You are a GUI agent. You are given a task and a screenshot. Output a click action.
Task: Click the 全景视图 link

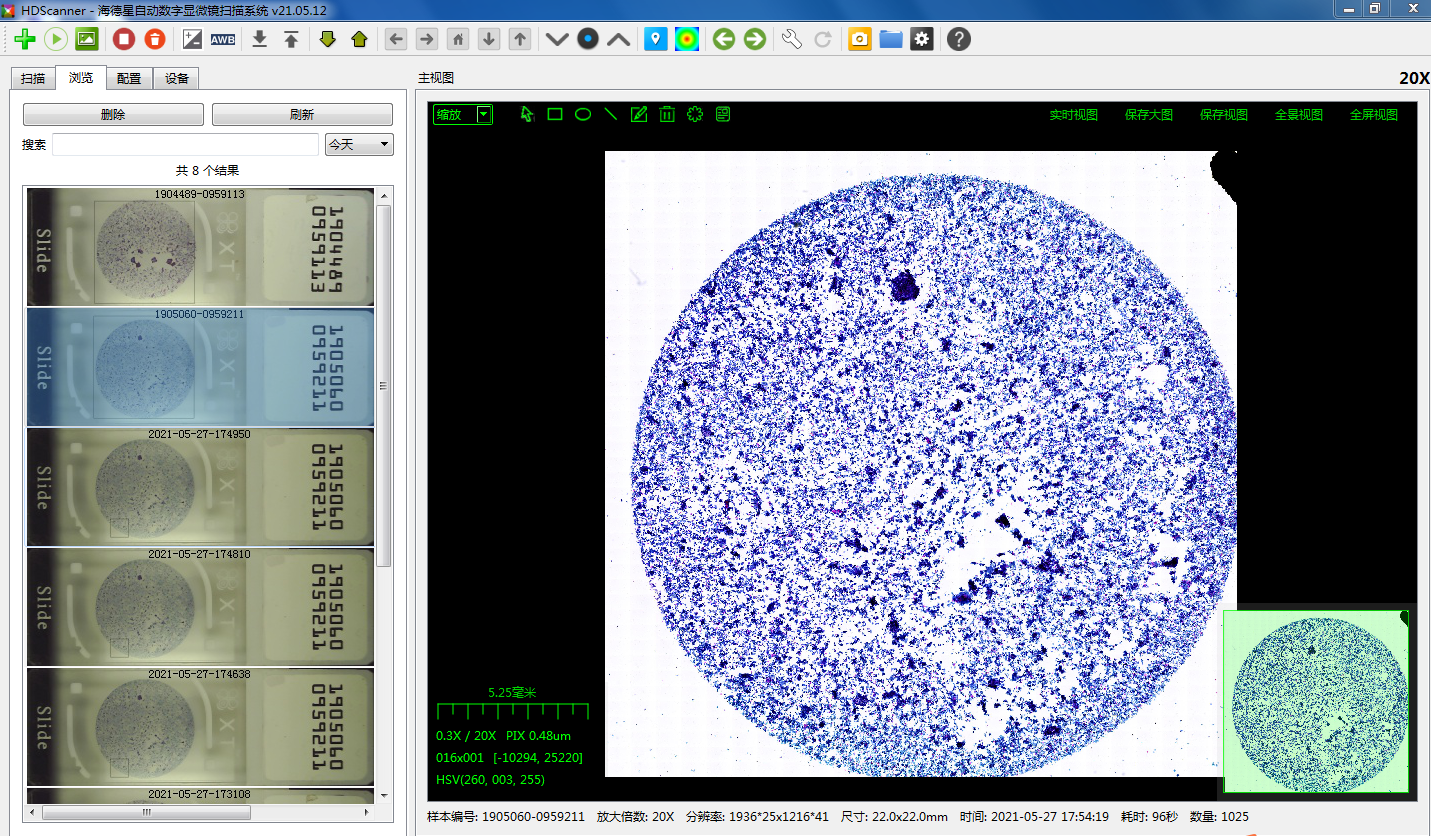1299,115
